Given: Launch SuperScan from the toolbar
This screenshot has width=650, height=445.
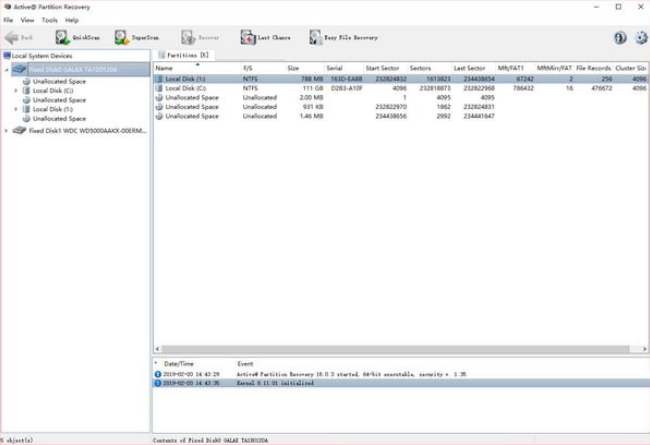Looking at the screenshot, I should 137,38.
